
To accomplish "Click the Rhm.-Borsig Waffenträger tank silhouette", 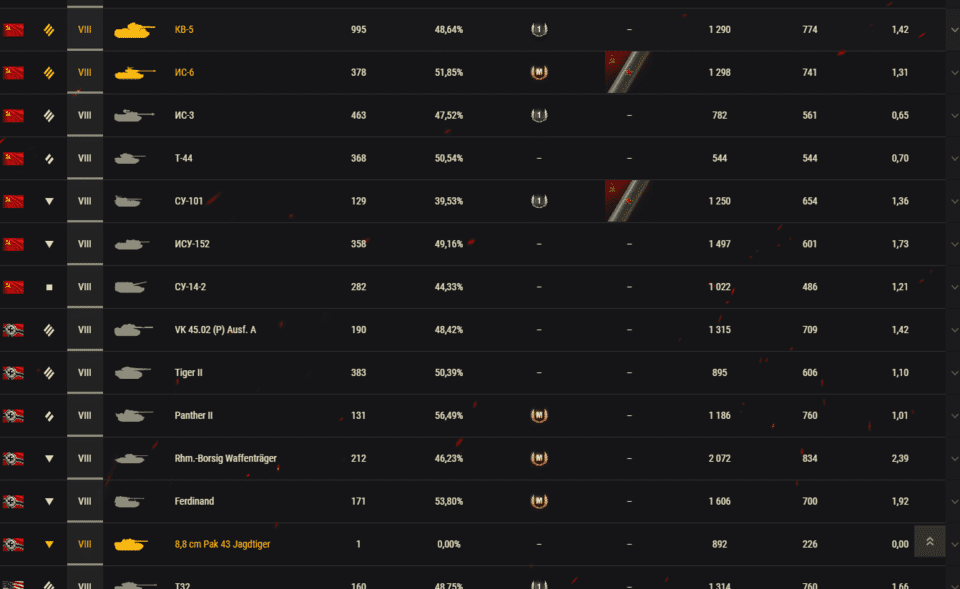I will point(131,459).
